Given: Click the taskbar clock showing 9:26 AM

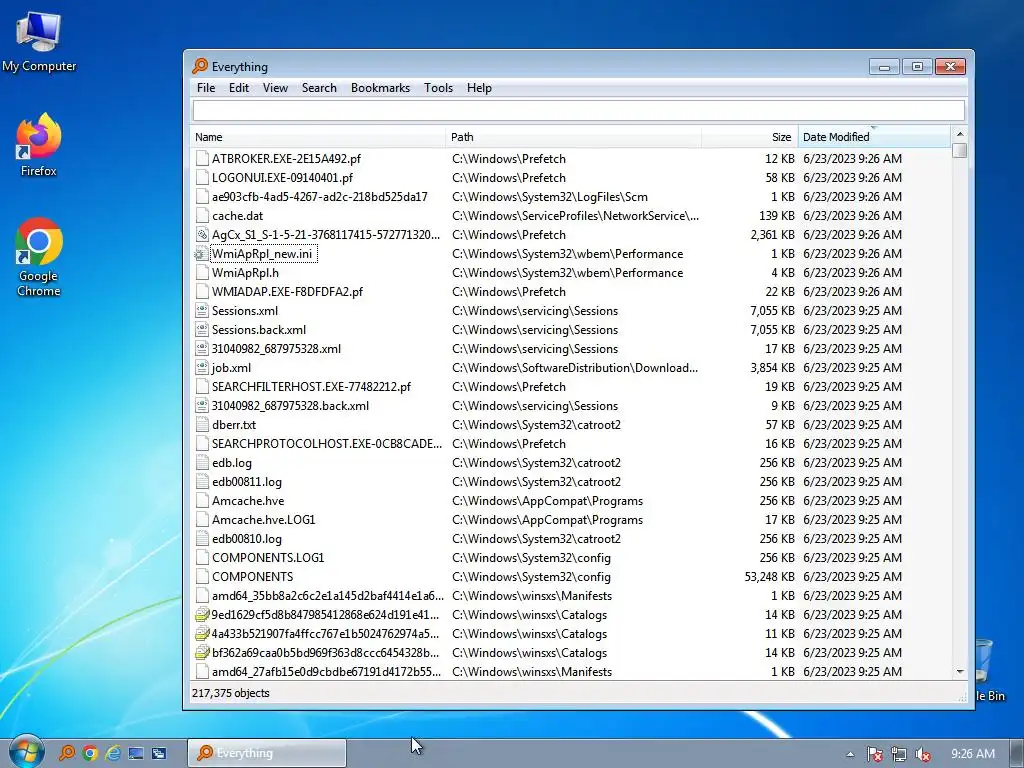Looking at the screenshot, I should coord(972,754).
